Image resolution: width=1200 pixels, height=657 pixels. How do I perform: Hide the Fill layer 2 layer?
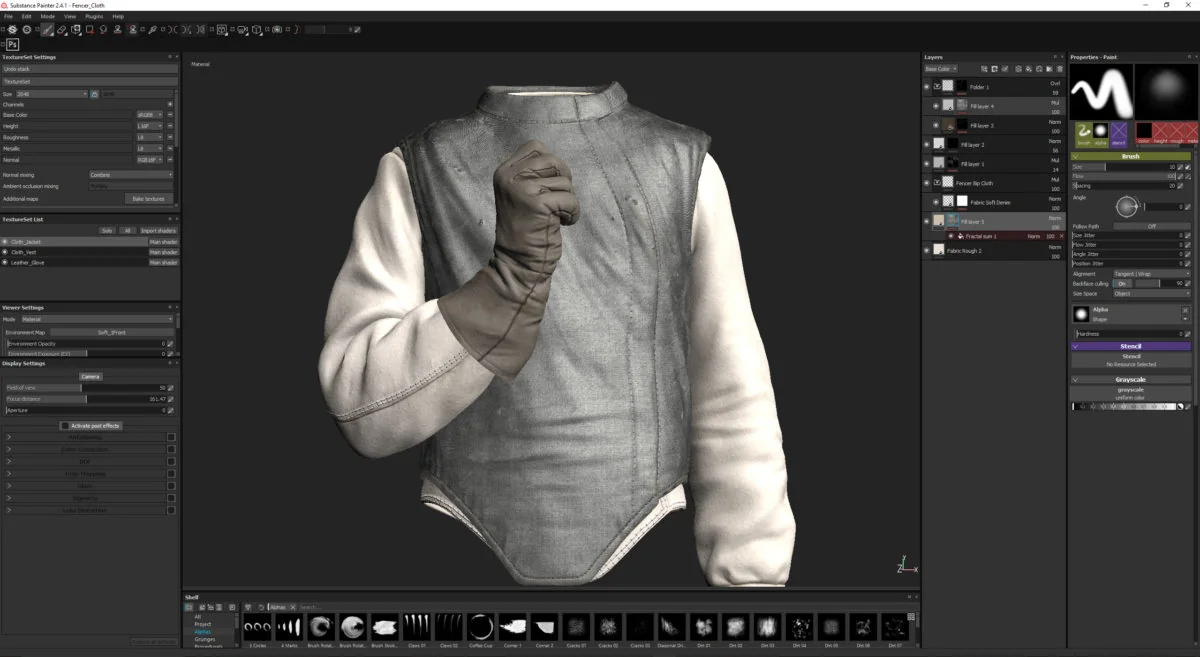tap(927, 143)
